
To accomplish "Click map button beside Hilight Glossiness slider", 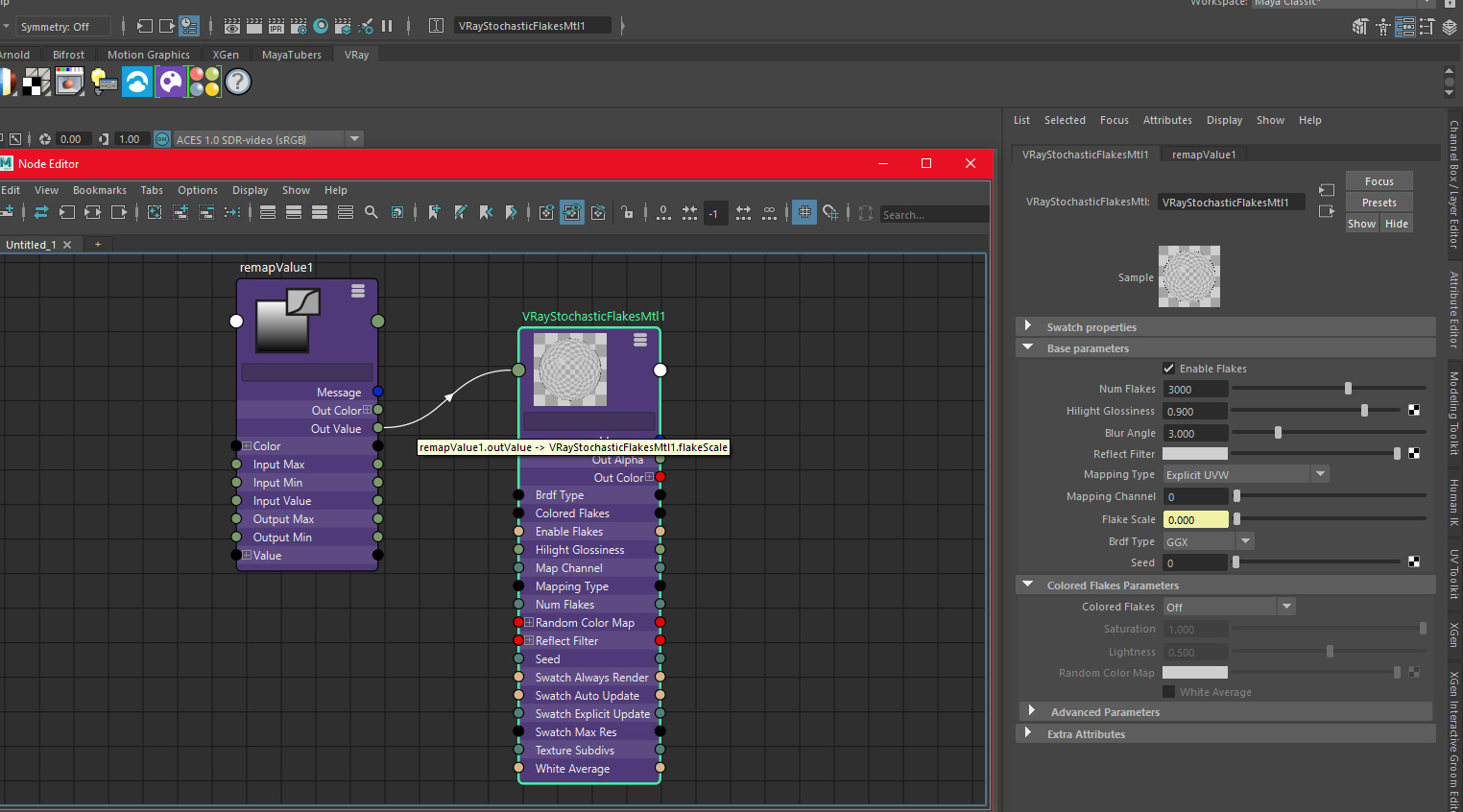I will [1414, 411].
